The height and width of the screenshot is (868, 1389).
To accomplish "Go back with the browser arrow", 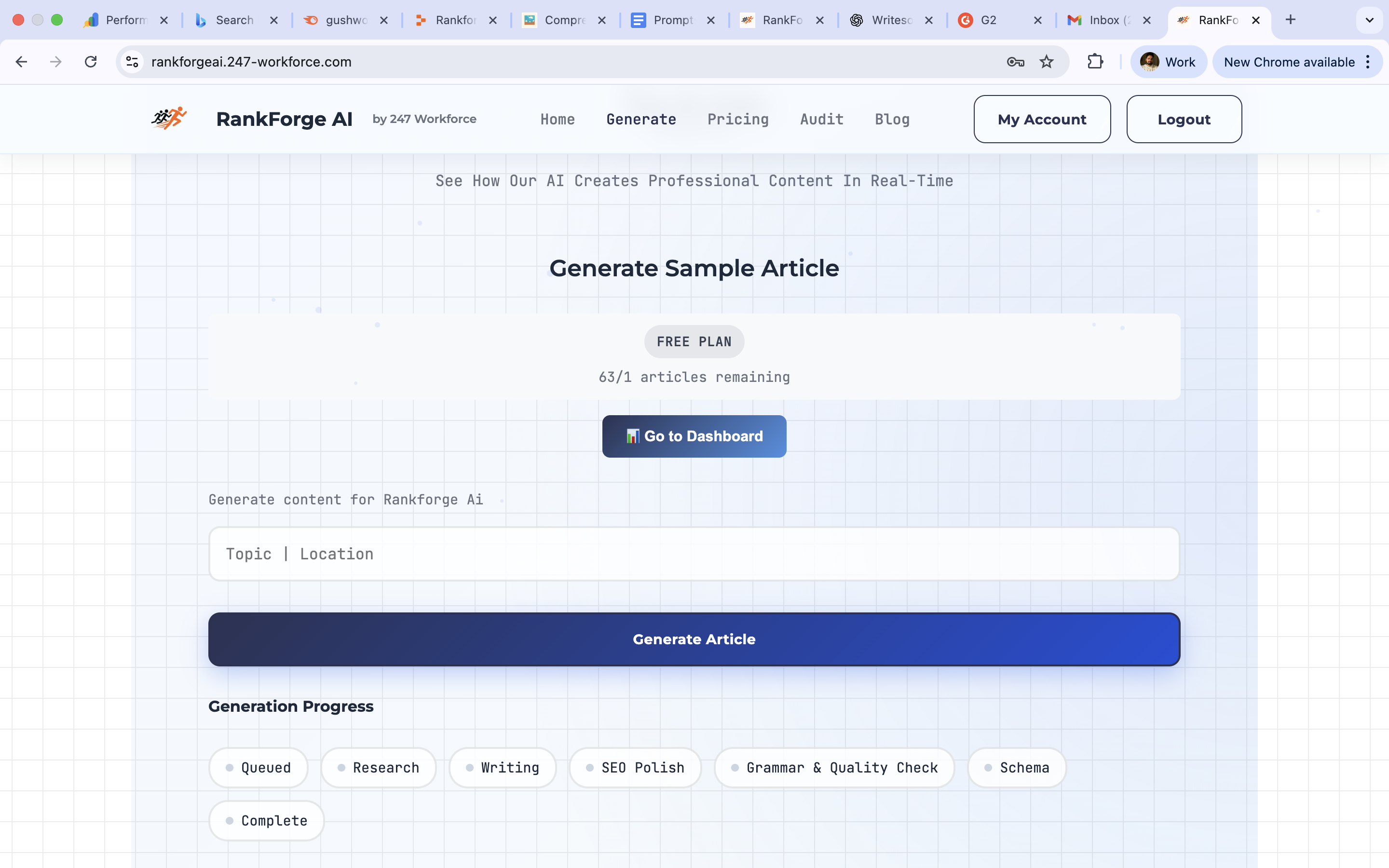I will 22,62.
